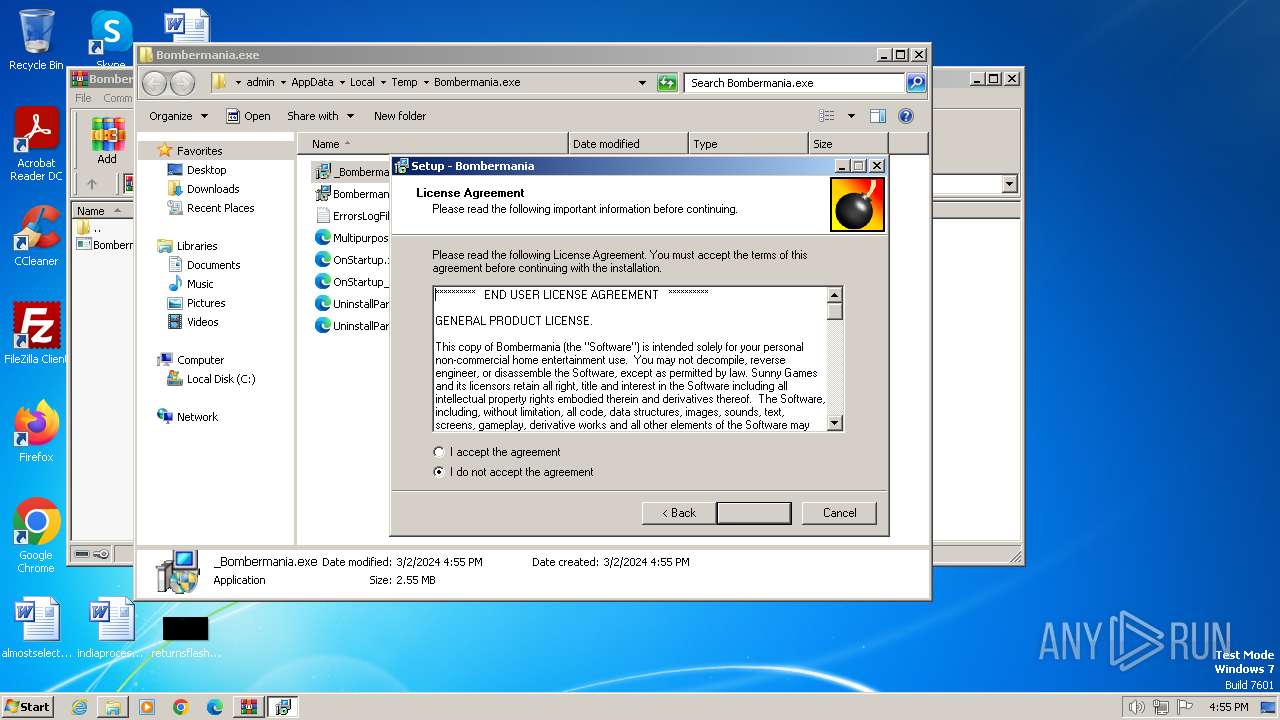The width and height of the screenshot is (1280, 720).
Task: Open Google Chrome desktop icon
Action: point(36,535)
